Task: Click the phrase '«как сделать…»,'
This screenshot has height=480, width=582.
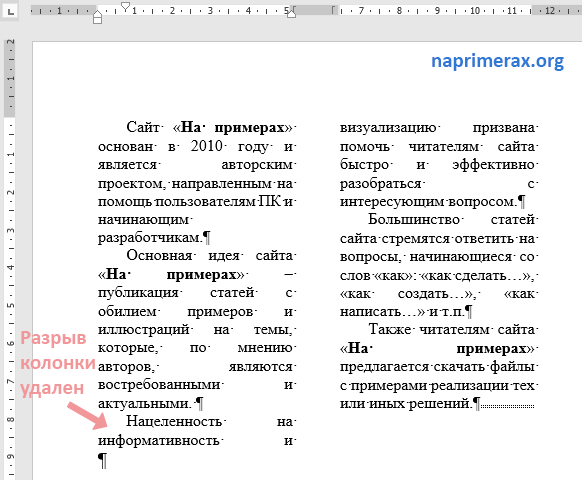Action: pyautogui.click(x=478, y=276)
